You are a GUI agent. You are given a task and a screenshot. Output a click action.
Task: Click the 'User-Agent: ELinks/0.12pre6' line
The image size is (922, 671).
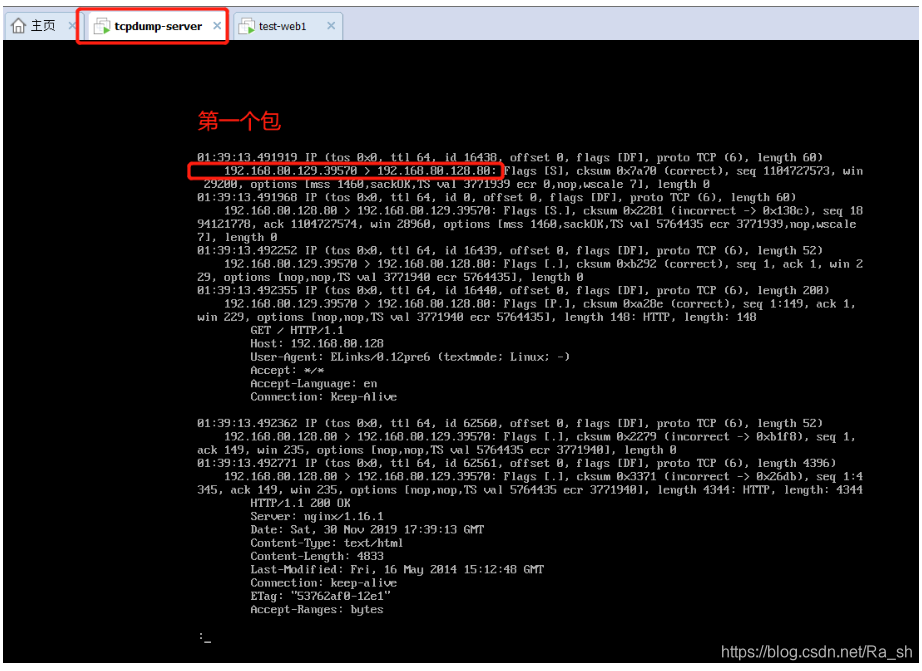[x=410, y=357]
